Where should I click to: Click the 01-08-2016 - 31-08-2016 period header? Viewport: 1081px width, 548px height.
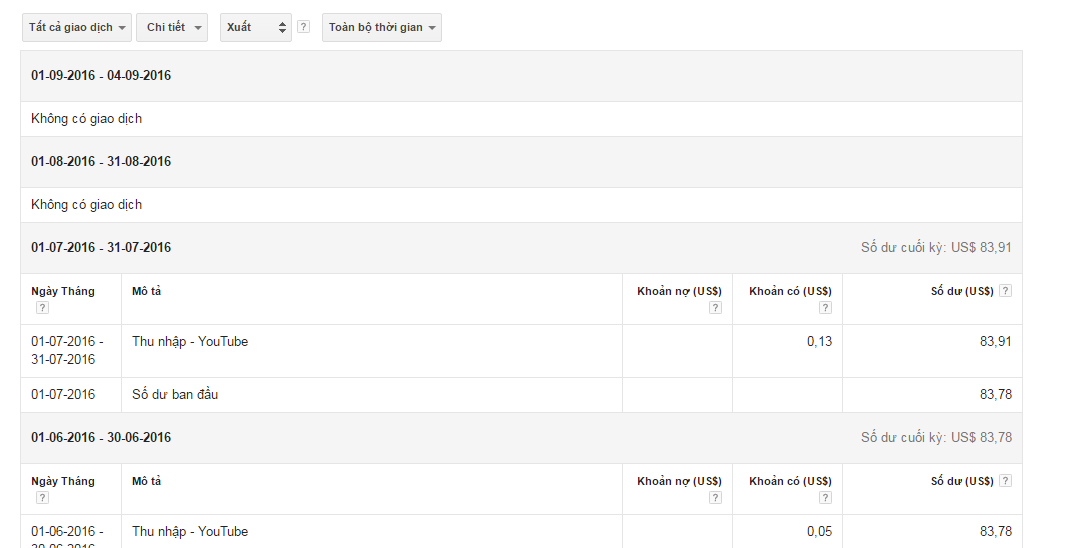(101, 162)
